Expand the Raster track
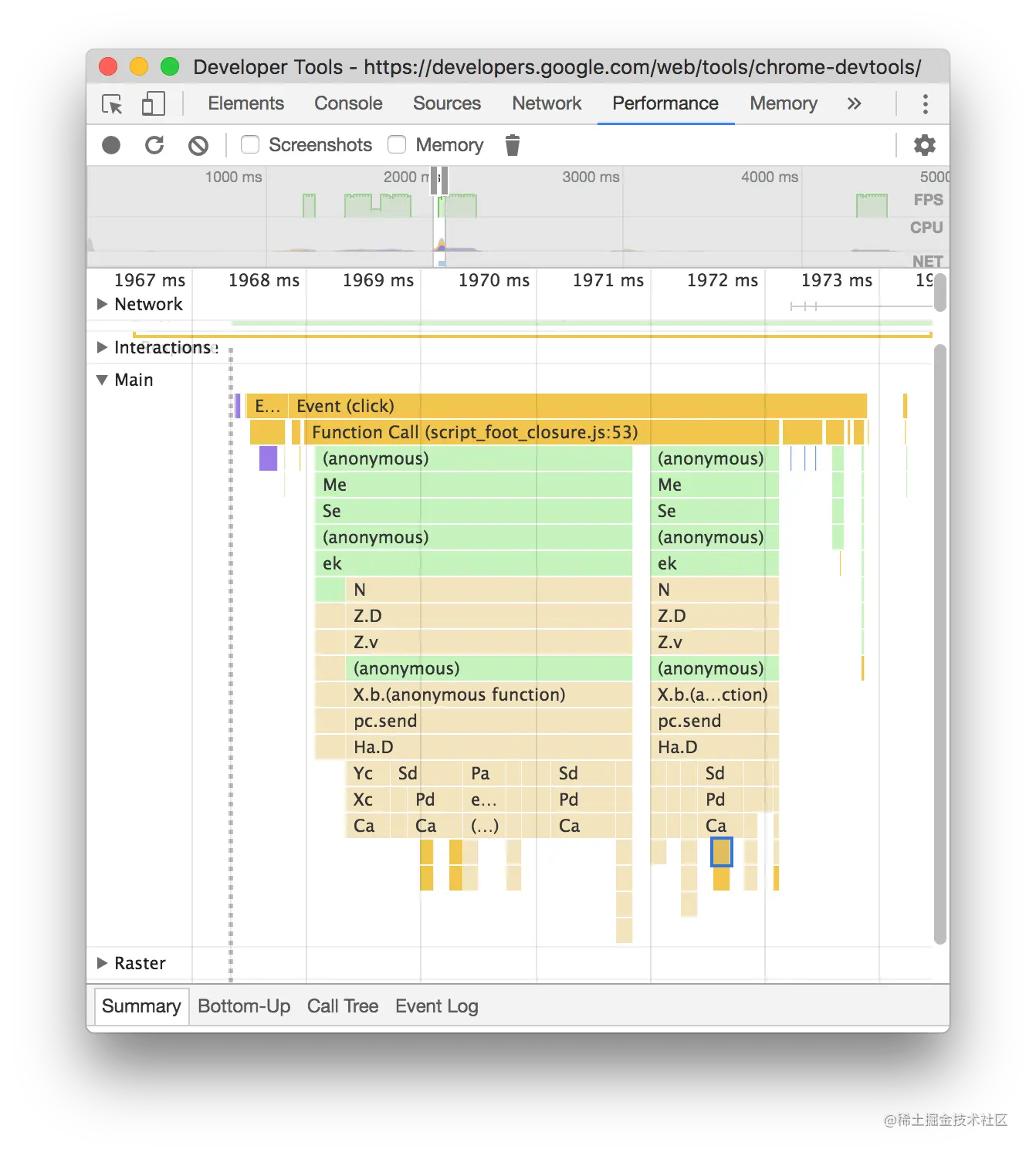The image size is (1036, 1156). [102, 963]
